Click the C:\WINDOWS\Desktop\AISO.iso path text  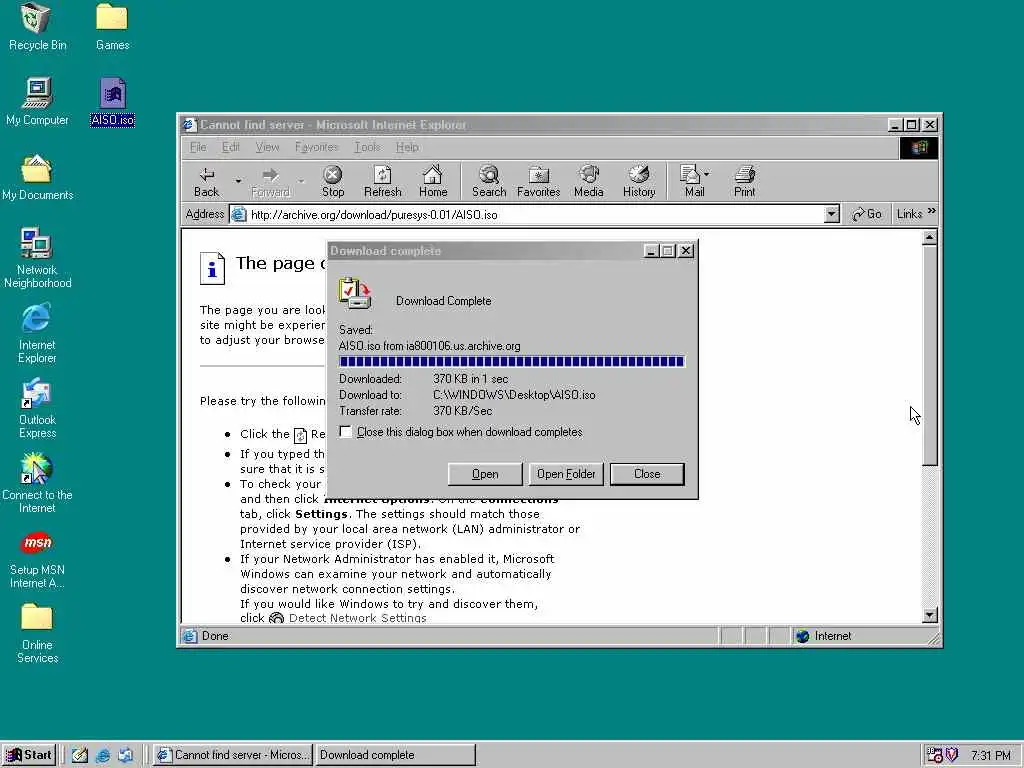click(x=514, y=394)
